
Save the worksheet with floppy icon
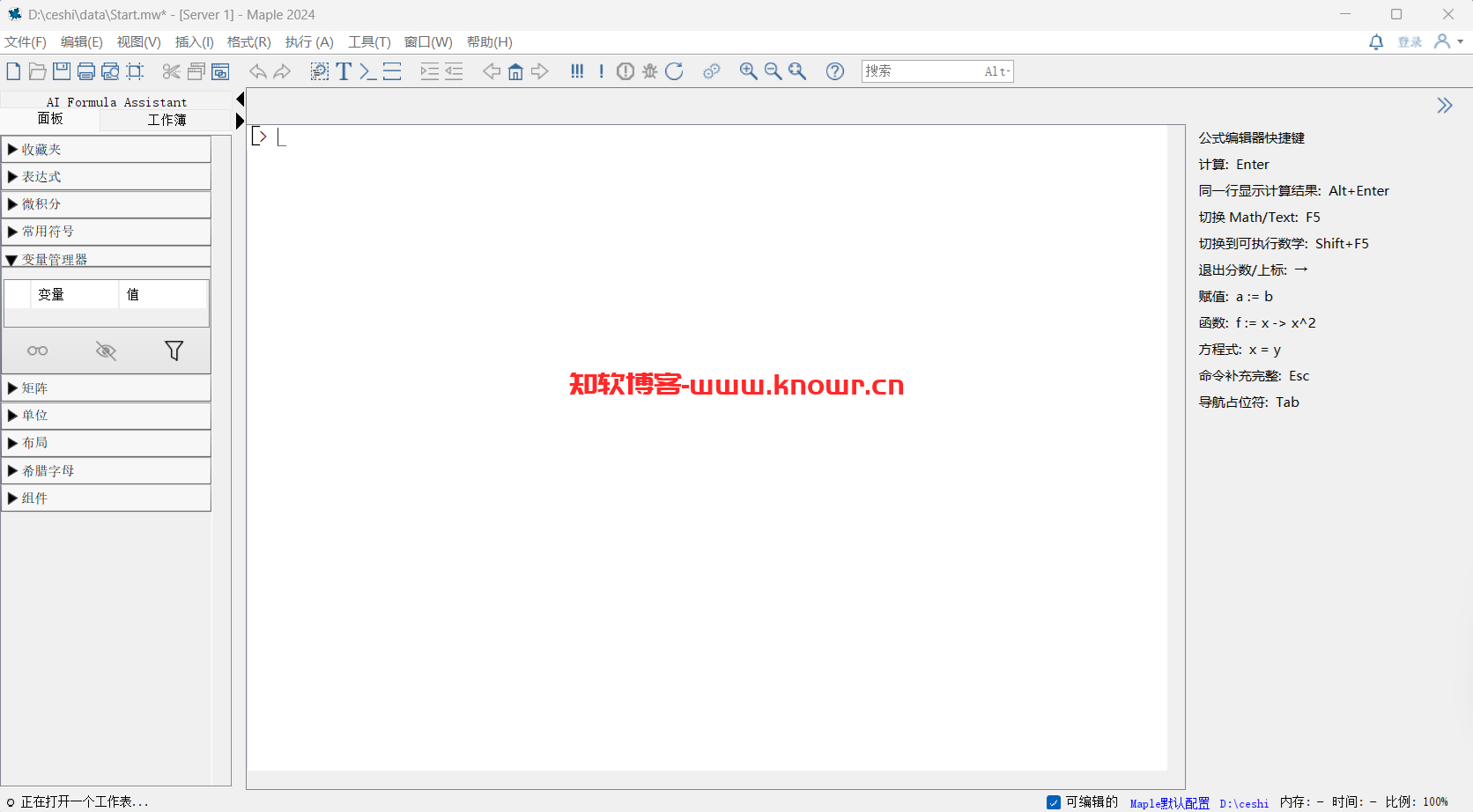pos(62,71)
